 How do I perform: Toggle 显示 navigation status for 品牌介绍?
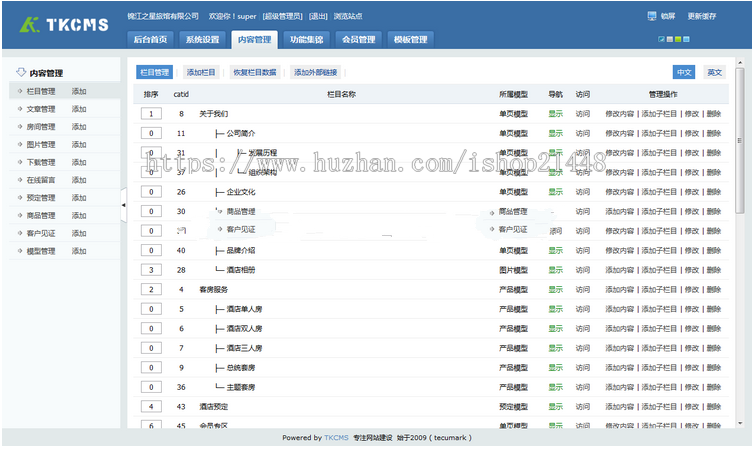pyautogui.click(x=555, y=250)
